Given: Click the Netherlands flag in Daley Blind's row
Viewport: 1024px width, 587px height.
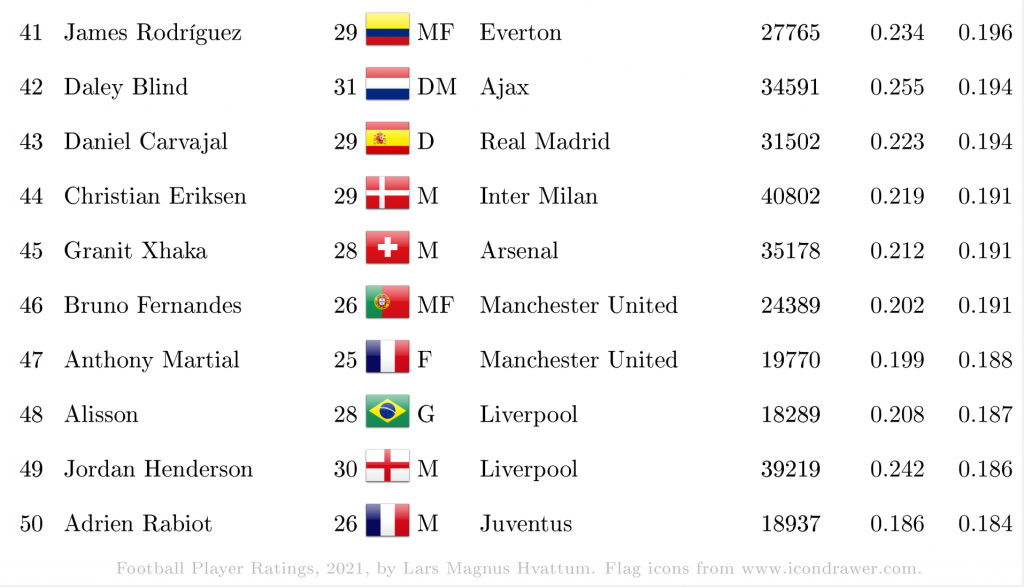Looking at the screenshot, I should point(387,84).
